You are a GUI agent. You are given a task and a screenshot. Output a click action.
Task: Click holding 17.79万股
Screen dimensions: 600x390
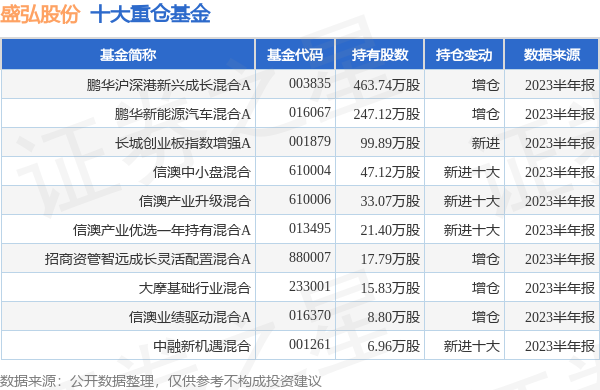390,259
